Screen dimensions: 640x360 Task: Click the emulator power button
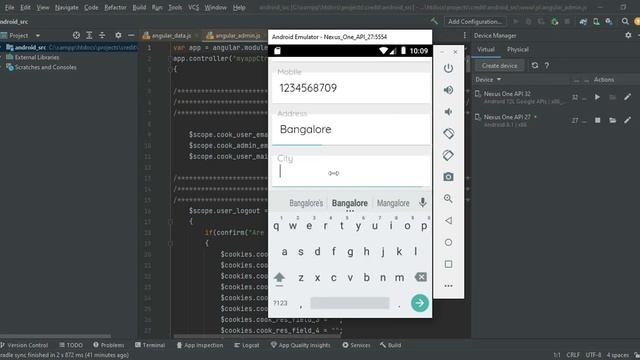pos(448,68)
